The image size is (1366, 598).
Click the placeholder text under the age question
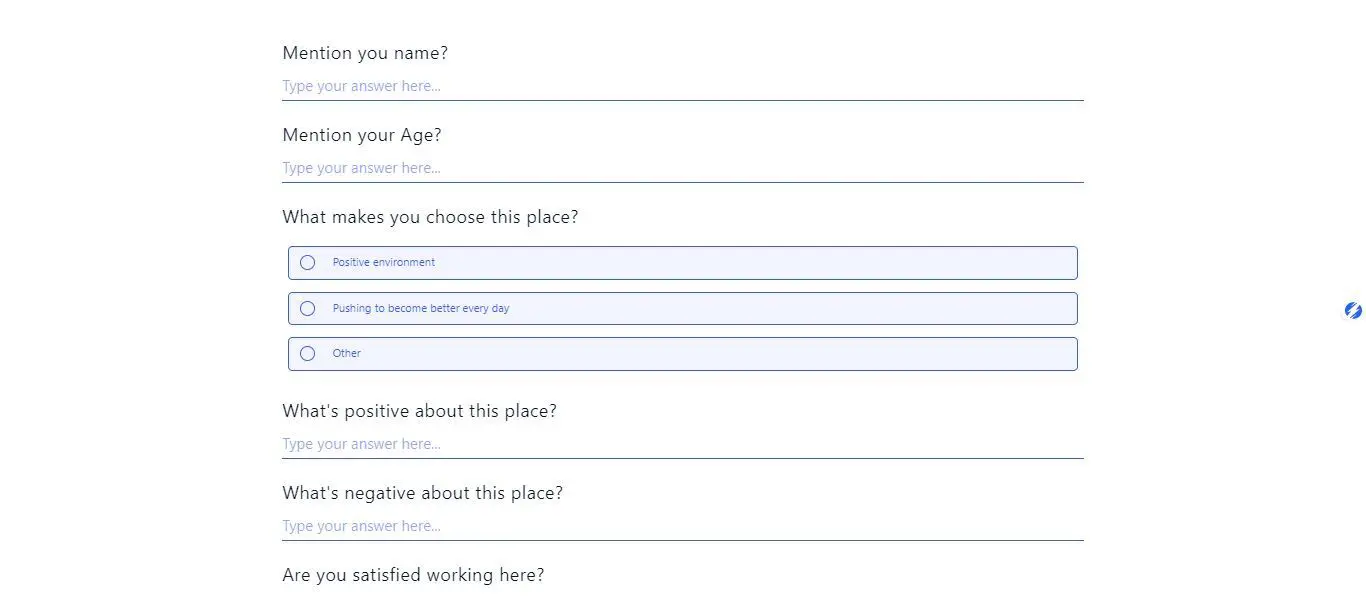(x=360, y=168)
